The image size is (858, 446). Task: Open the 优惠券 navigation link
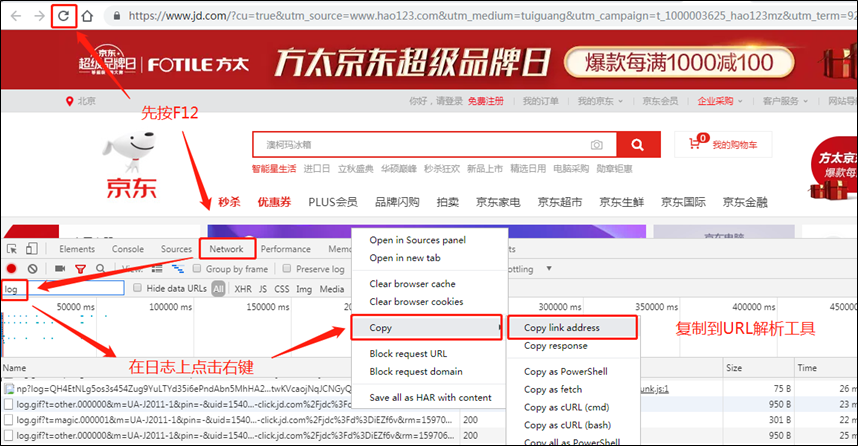click(x=274, y=202)
